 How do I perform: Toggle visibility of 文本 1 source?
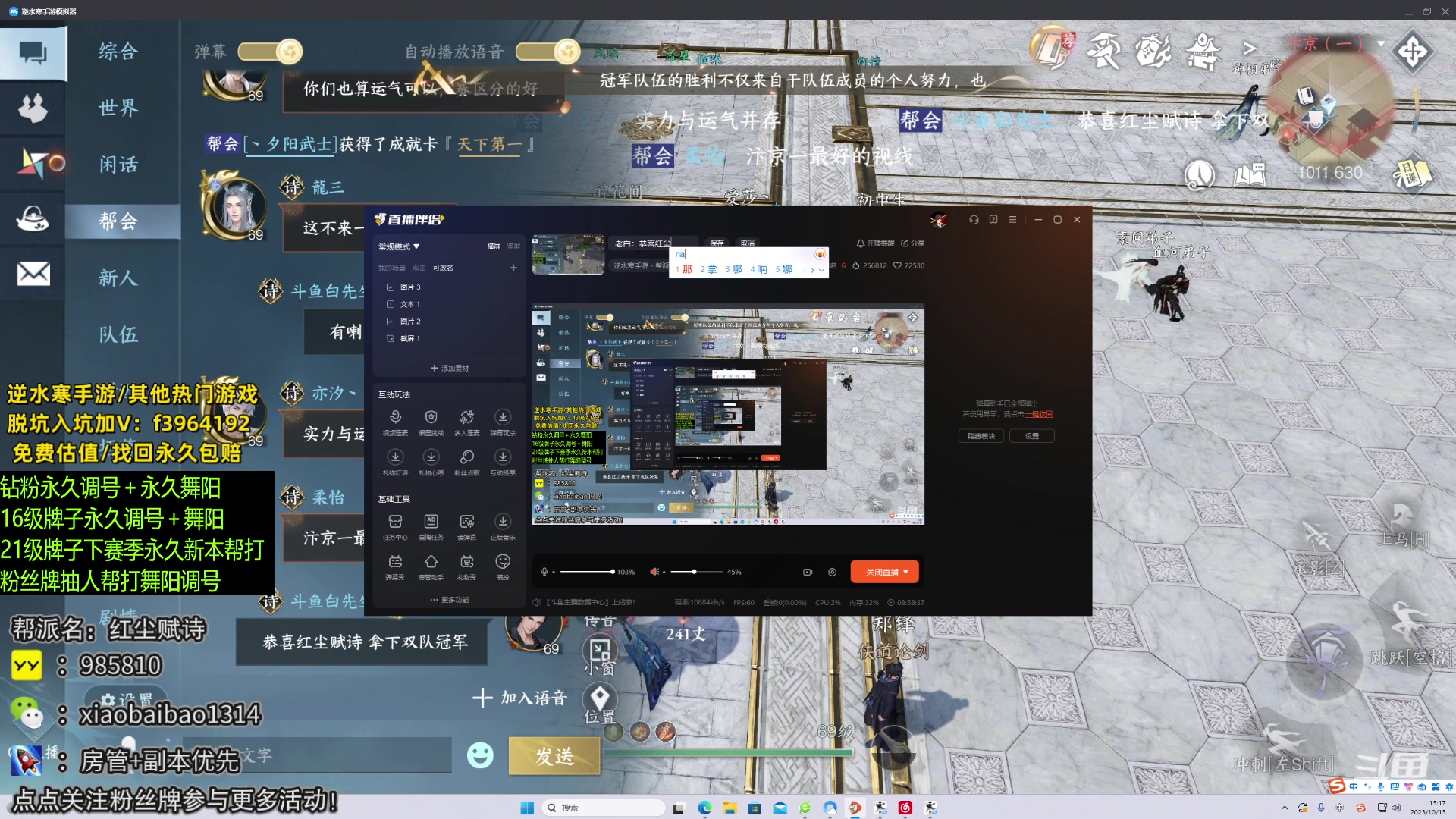coord(391,304)
